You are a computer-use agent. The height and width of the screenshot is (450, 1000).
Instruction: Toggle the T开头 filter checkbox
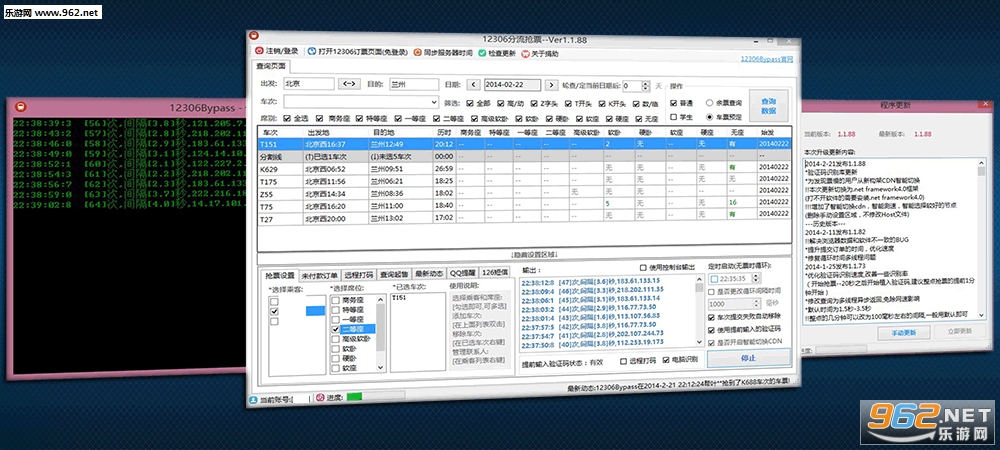pos(568,103)
